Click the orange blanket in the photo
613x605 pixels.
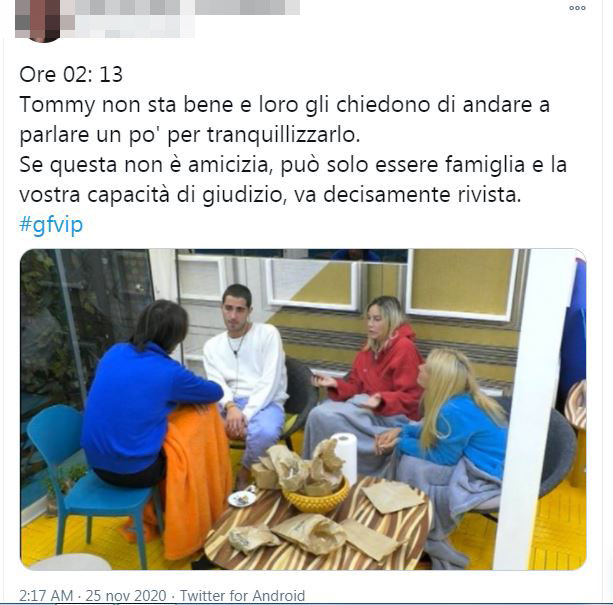(x=192, y=481)
